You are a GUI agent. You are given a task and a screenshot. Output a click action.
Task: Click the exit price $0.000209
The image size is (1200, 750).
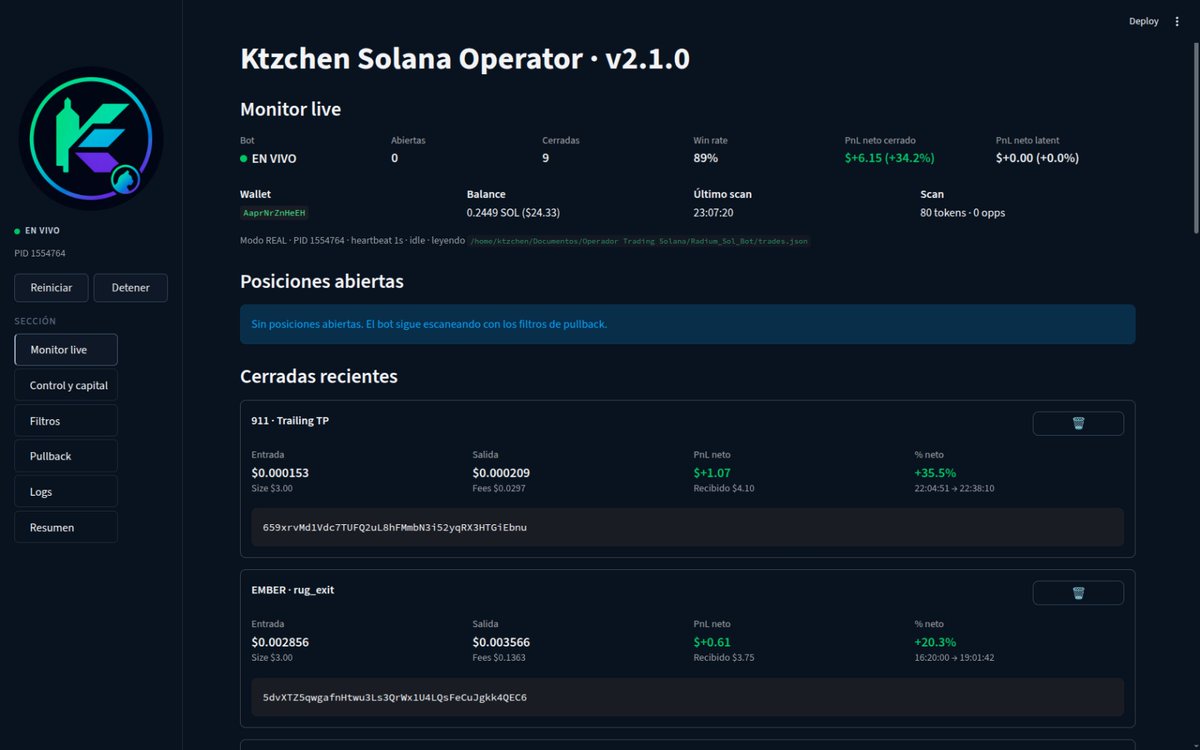pos(501,473)
